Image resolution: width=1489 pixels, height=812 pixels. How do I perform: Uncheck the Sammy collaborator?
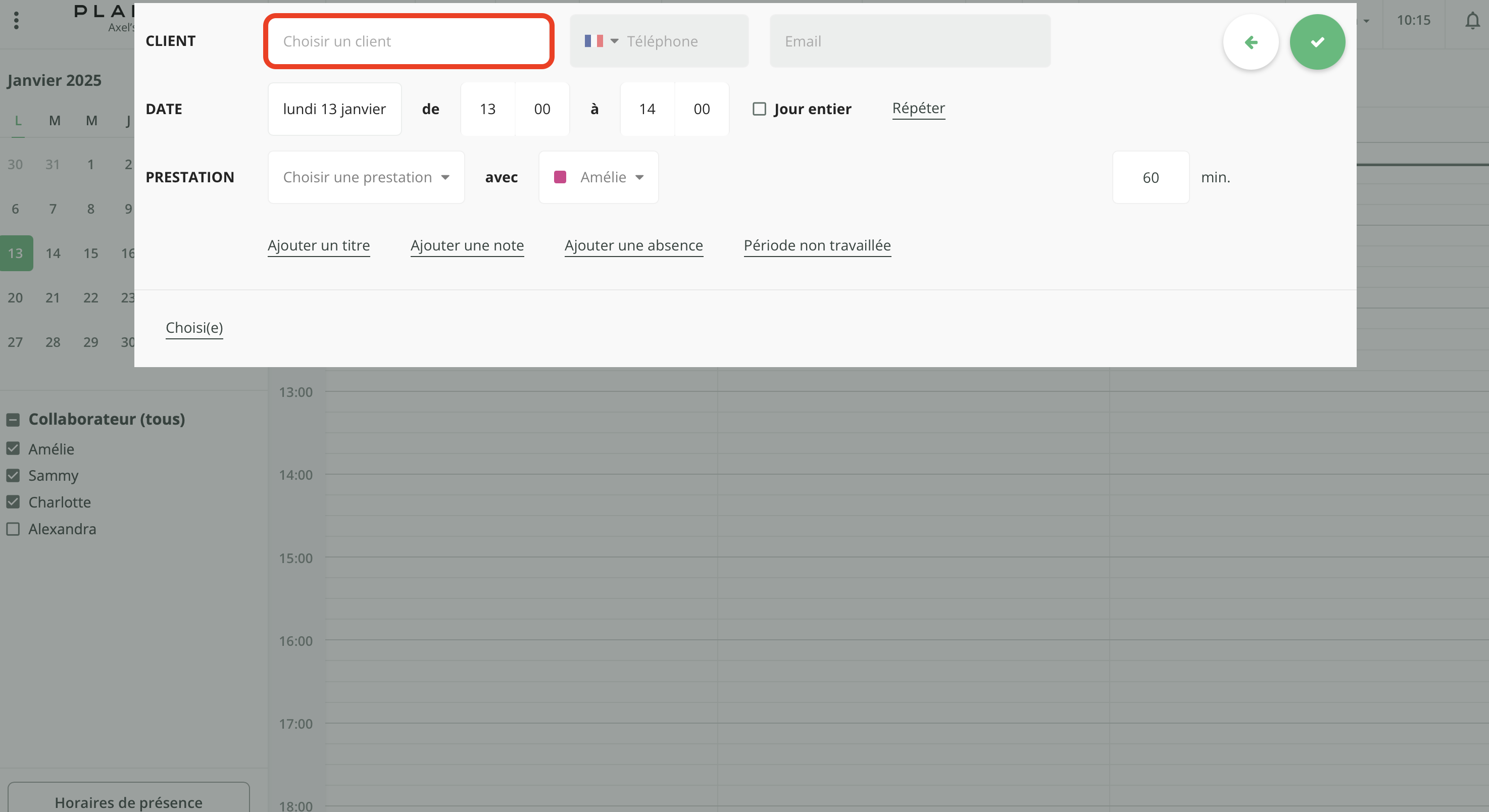click(13, 475)
